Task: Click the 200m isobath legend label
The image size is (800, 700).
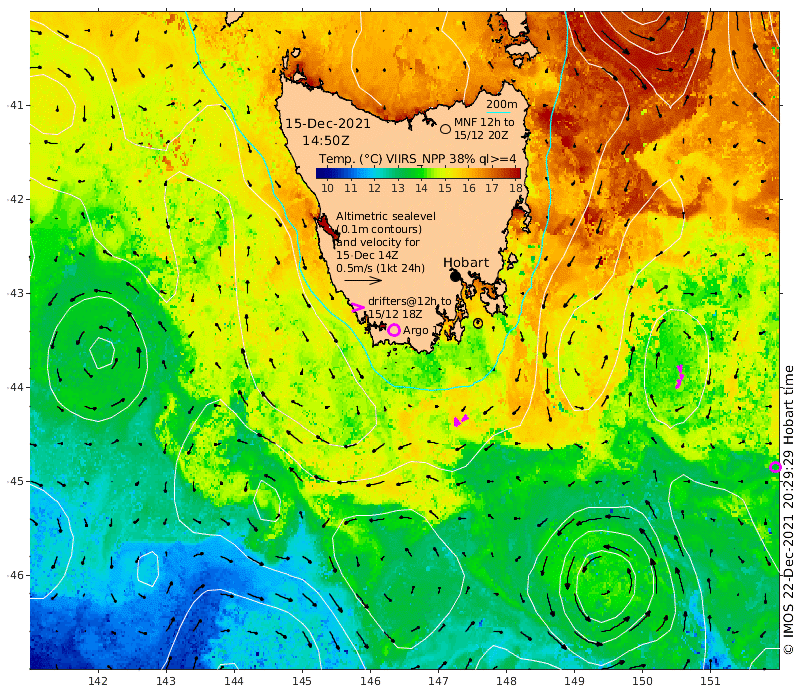Action: (502, 104)
